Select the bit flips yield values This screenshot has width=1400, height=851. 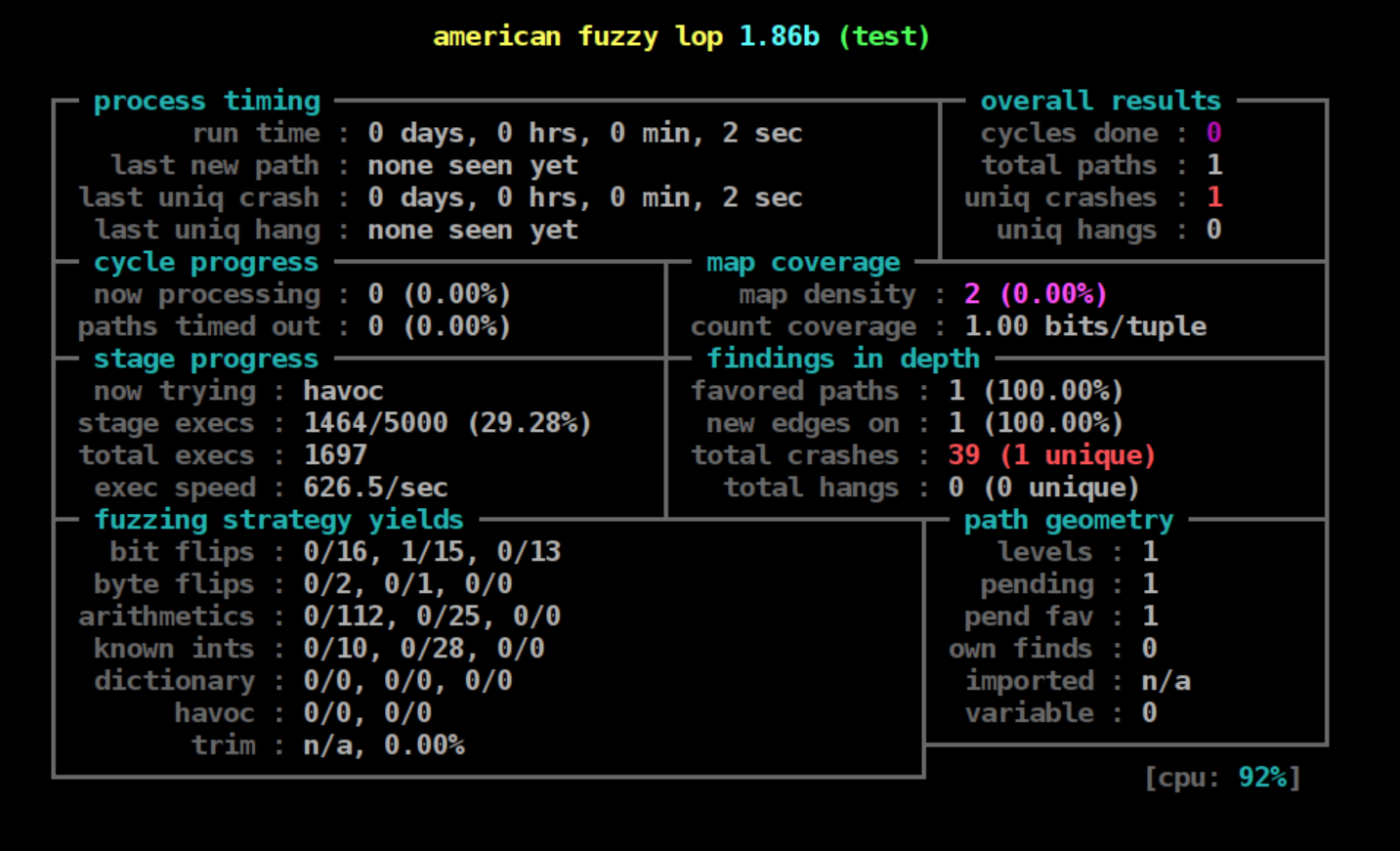coord(432,552)
